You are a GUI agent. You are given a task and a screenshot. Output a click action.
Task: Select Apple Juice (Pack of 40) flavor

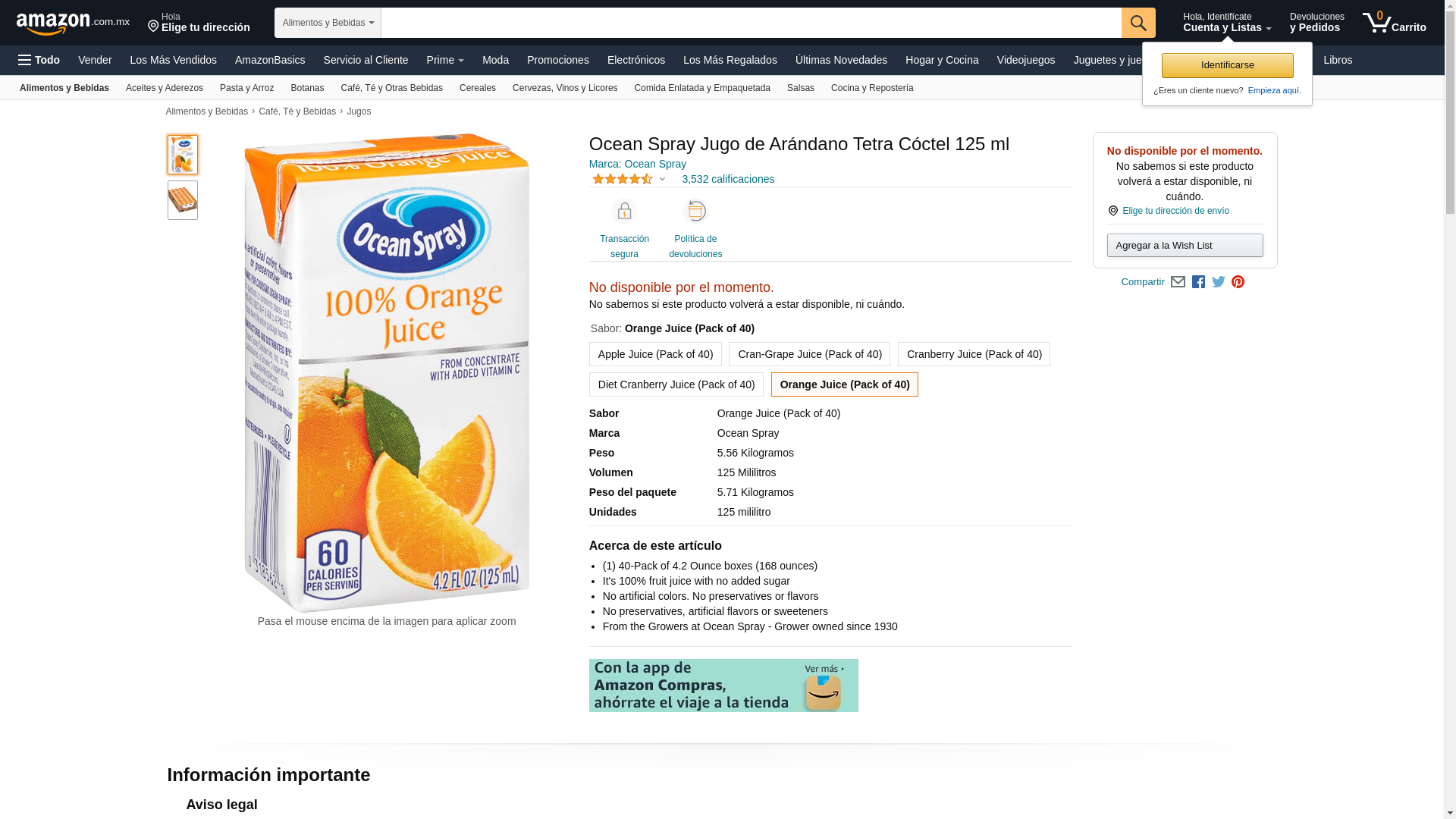point(655,354)
